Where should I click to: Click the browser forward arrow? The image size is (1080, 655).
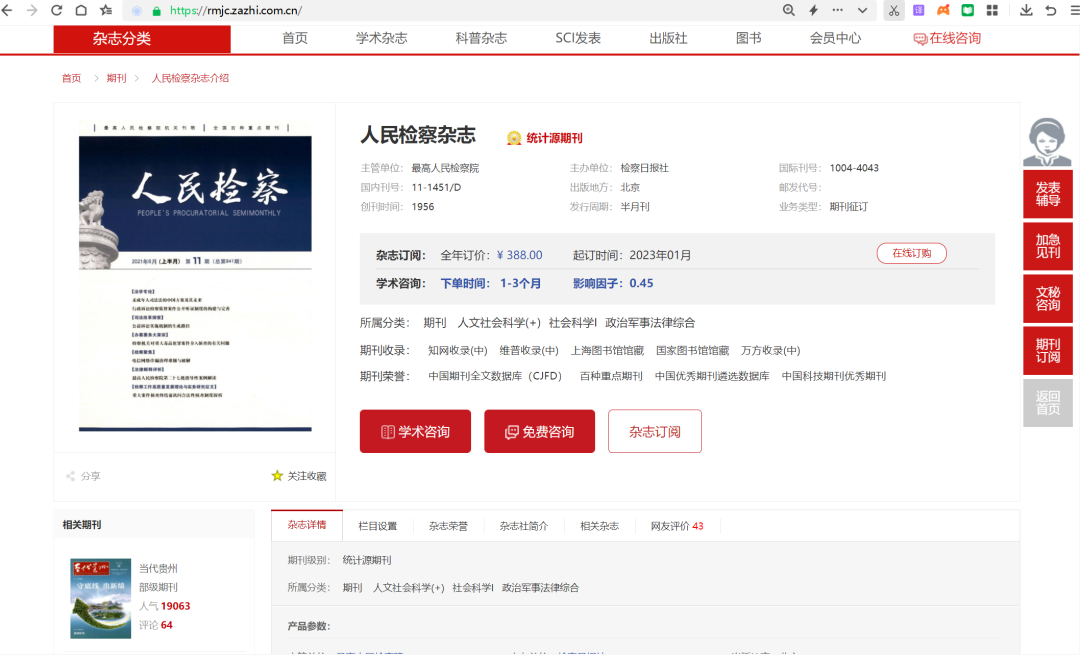(x=32, y=10)
